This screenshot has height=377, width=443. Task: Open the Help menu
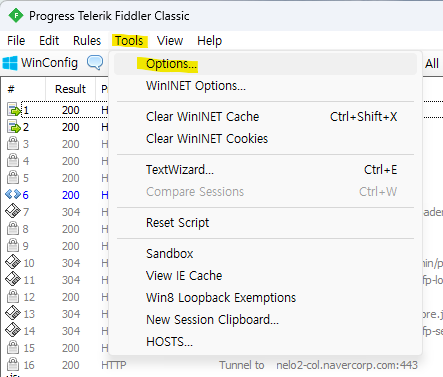click(209, 41)
